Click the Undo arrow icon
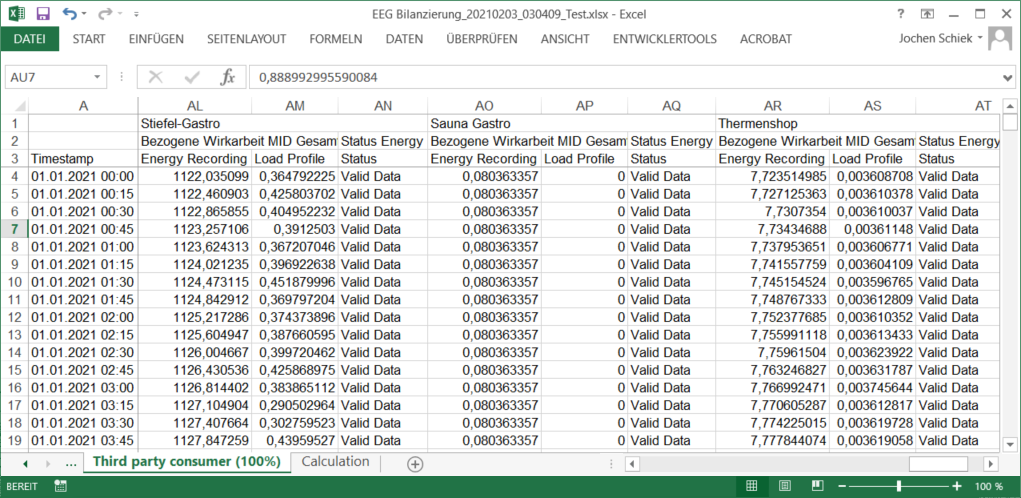Viewport: 1021px width, 498px height. click(69, 13)
